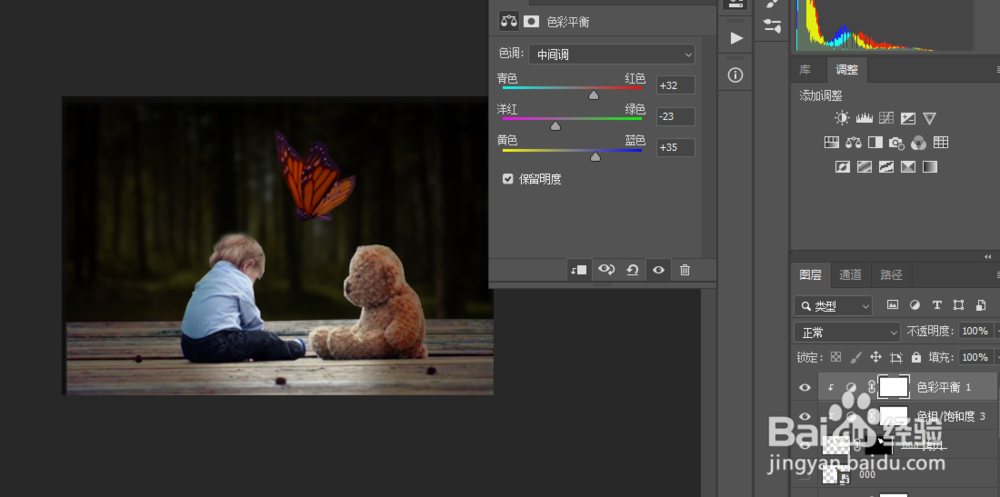Filter layers by adjustment layers
The image size is (1000, 497).
(x=915, y=305)
